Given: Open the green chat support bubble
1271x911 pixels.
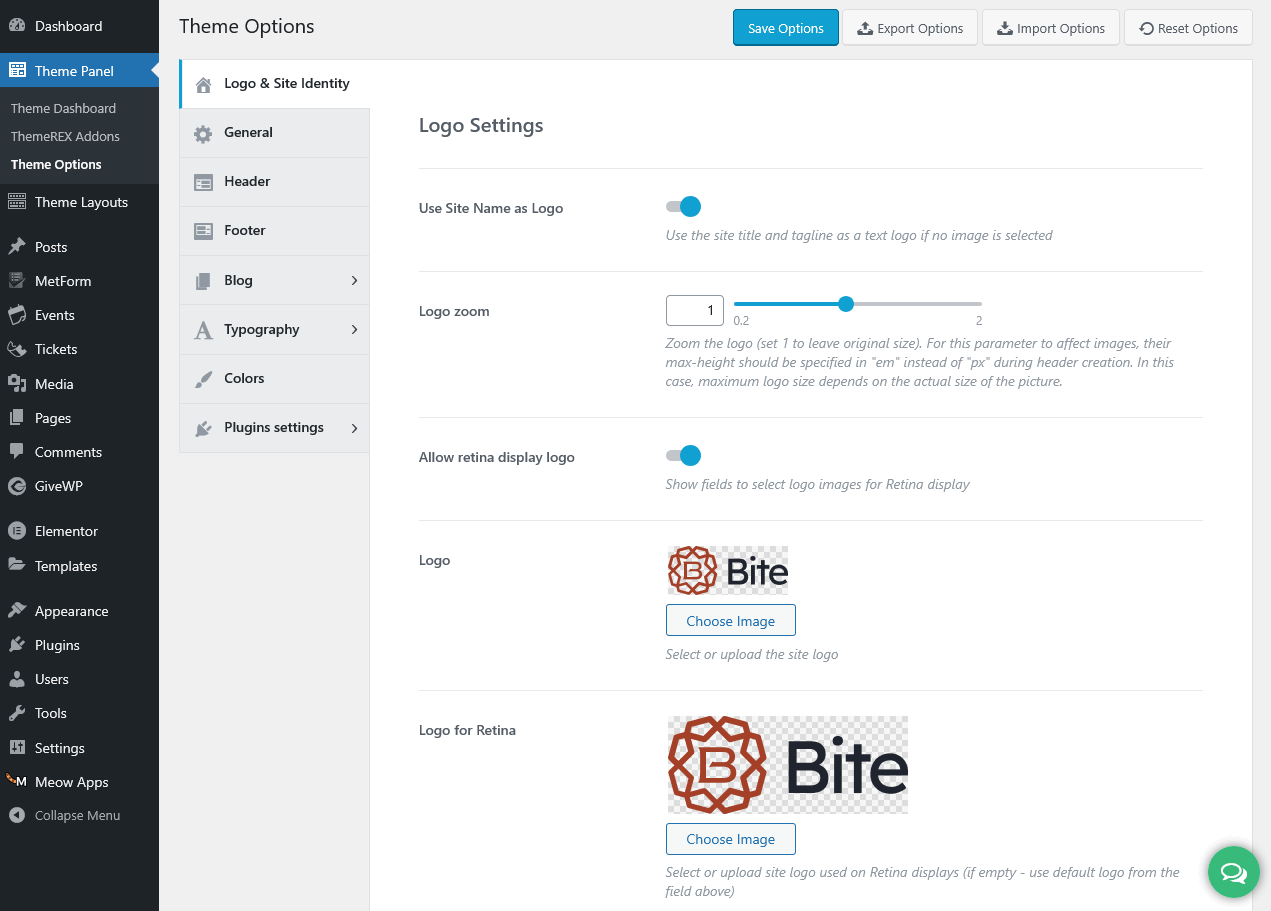Looking at the screenshot, I should pos(1234,872).
